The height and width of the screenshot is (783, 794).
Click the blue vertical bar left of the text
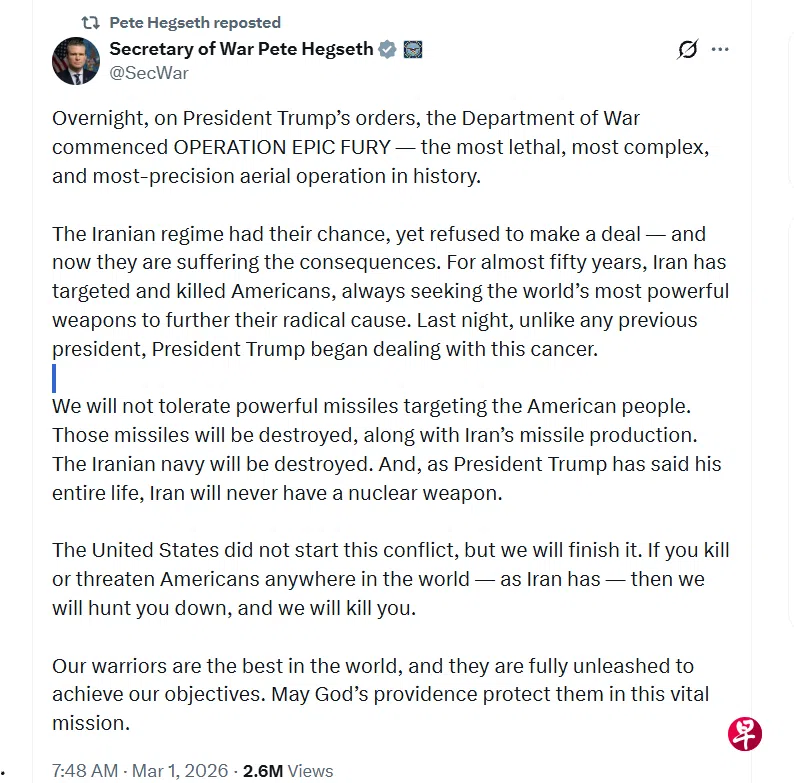[54, 378]
